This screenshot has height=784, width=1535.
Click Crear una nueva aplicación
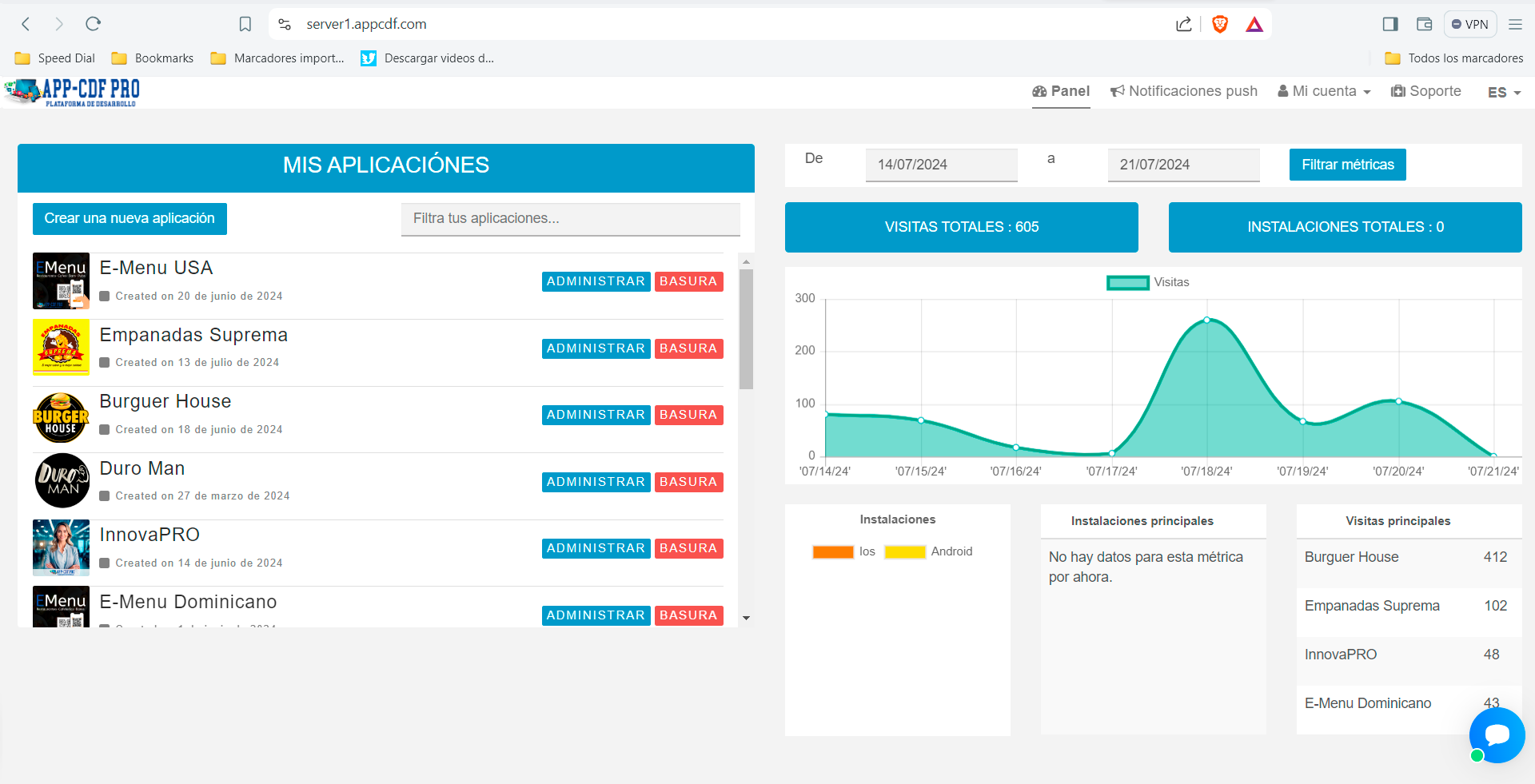[130, 218]
